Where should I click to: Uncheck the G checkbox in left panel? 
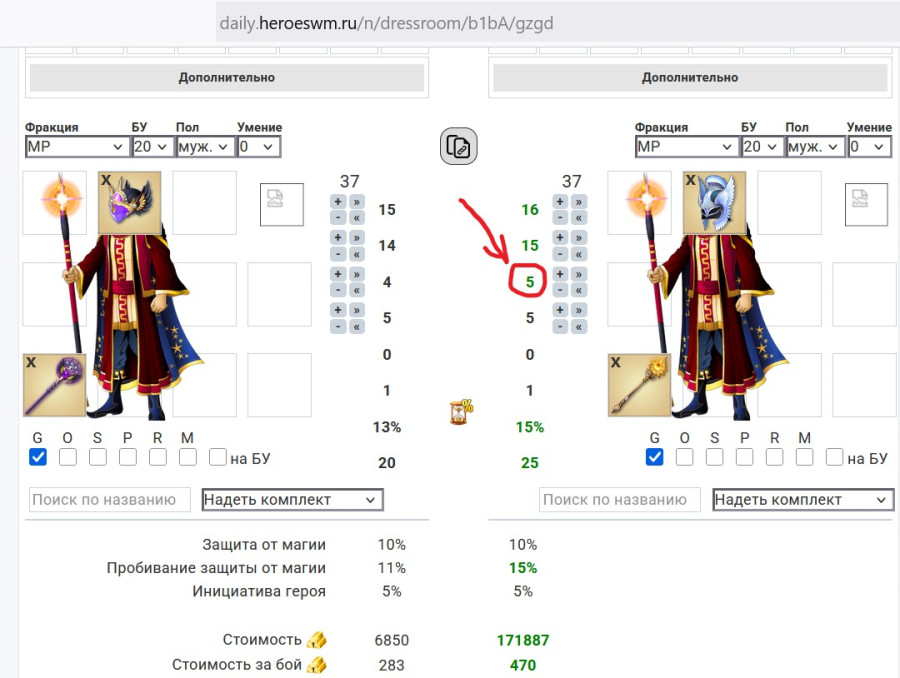coord(38,457)
